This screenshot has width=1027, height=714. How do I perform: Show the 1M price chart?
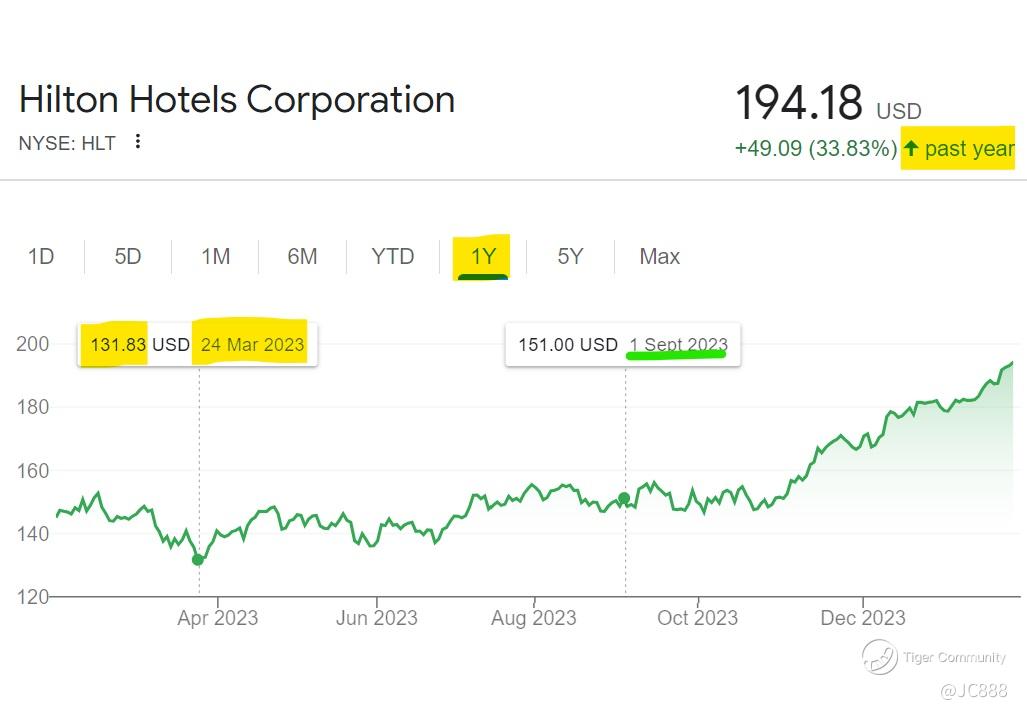tap(215, 257)
